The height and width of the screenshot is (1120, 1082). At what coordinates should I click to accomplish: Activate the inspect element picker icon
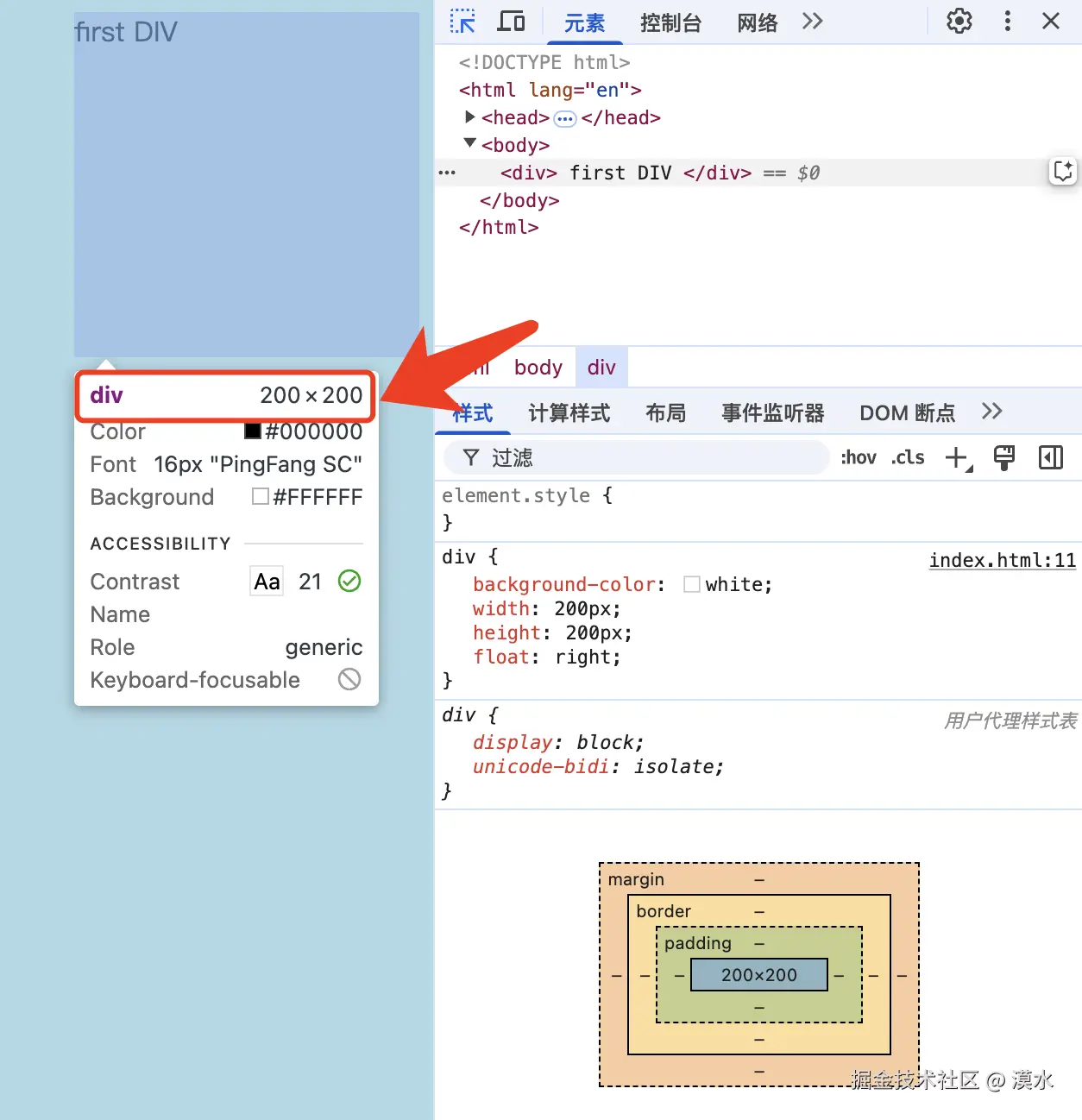[x=463, y=21]
